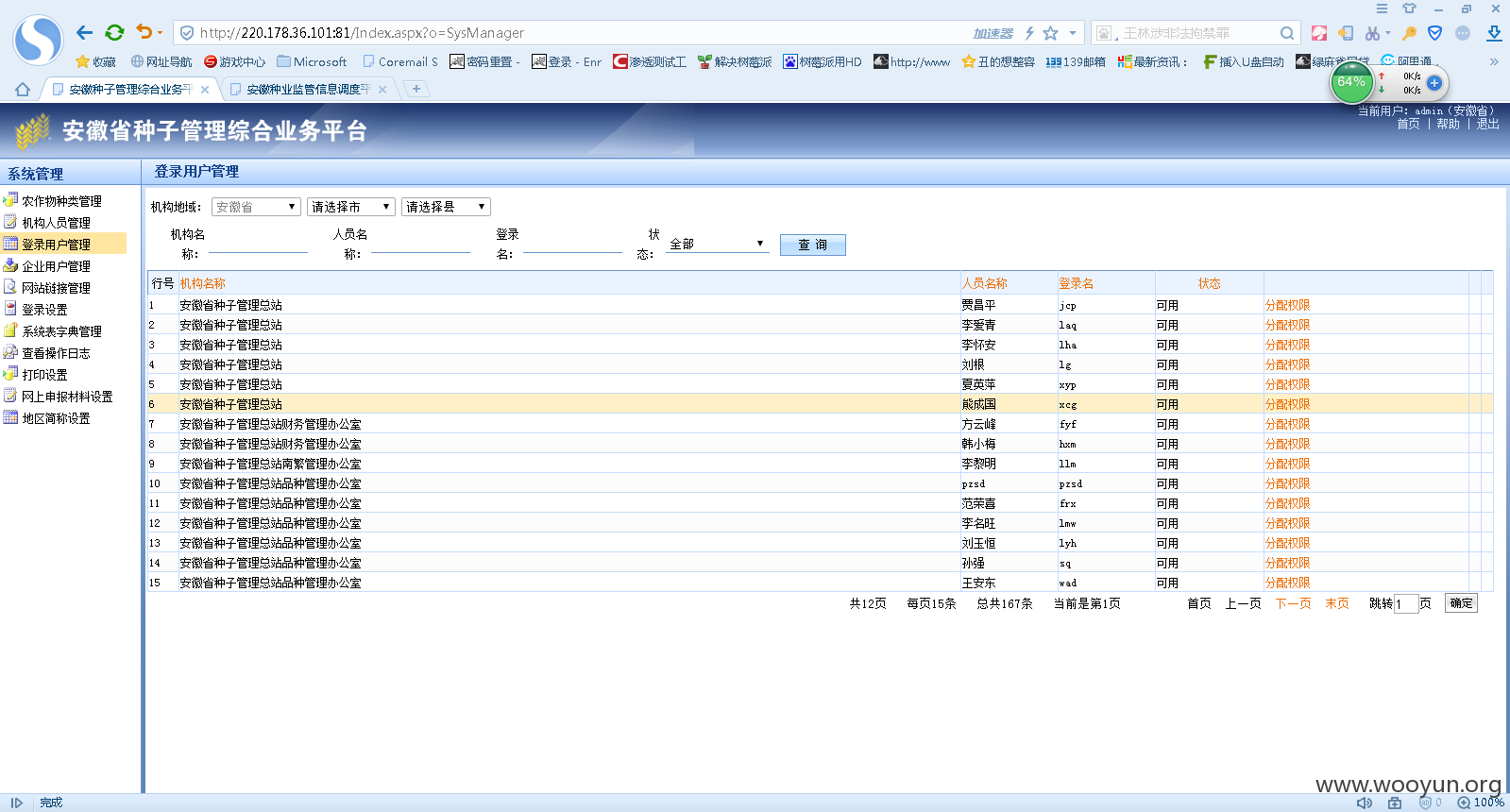The height and width of the screenshot is (812, 1510).
Task: Open the 收藏 bookmarks menu
Action: 95,61
